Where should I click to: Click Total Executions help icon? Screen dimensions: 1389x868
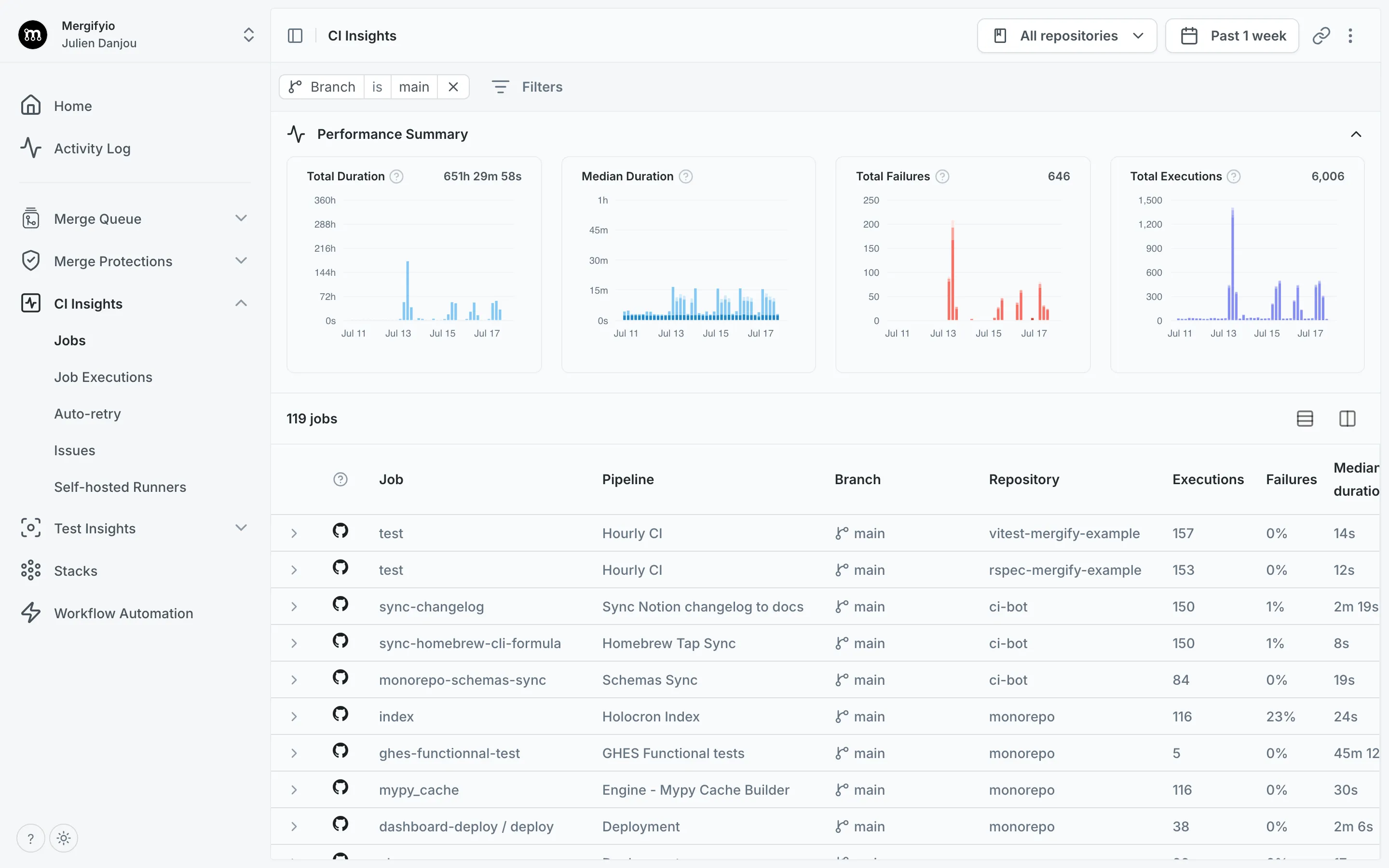point(1233,176)
